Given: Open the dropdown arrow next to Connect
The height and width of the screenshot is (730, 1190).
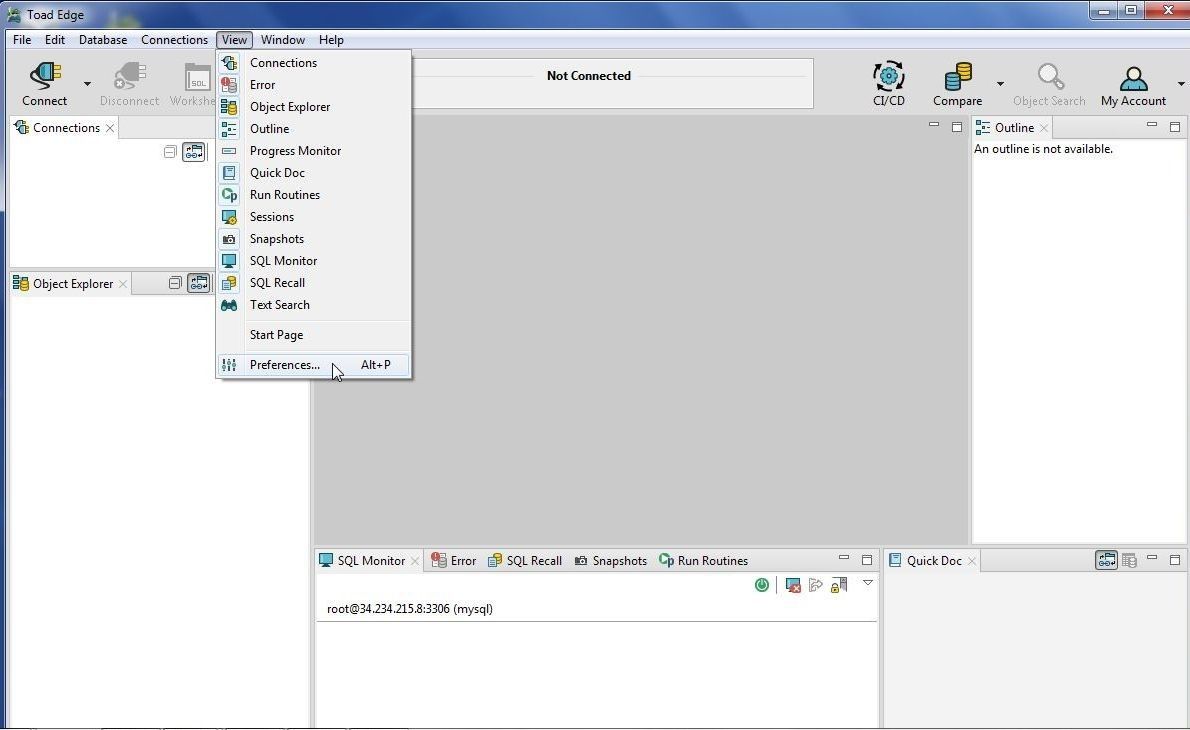Looking at the screenshot, I should pyautogui.click(x=87, y=84).
